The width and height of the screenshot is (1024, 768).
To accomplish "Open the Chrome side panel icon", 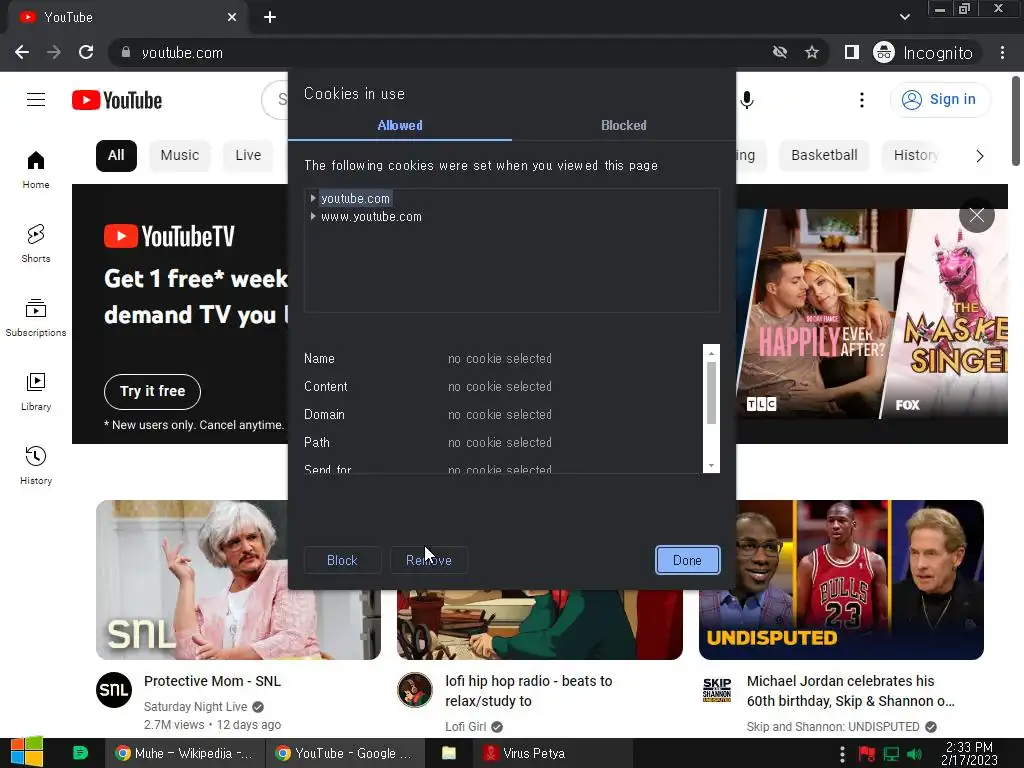I will [852, 52].
